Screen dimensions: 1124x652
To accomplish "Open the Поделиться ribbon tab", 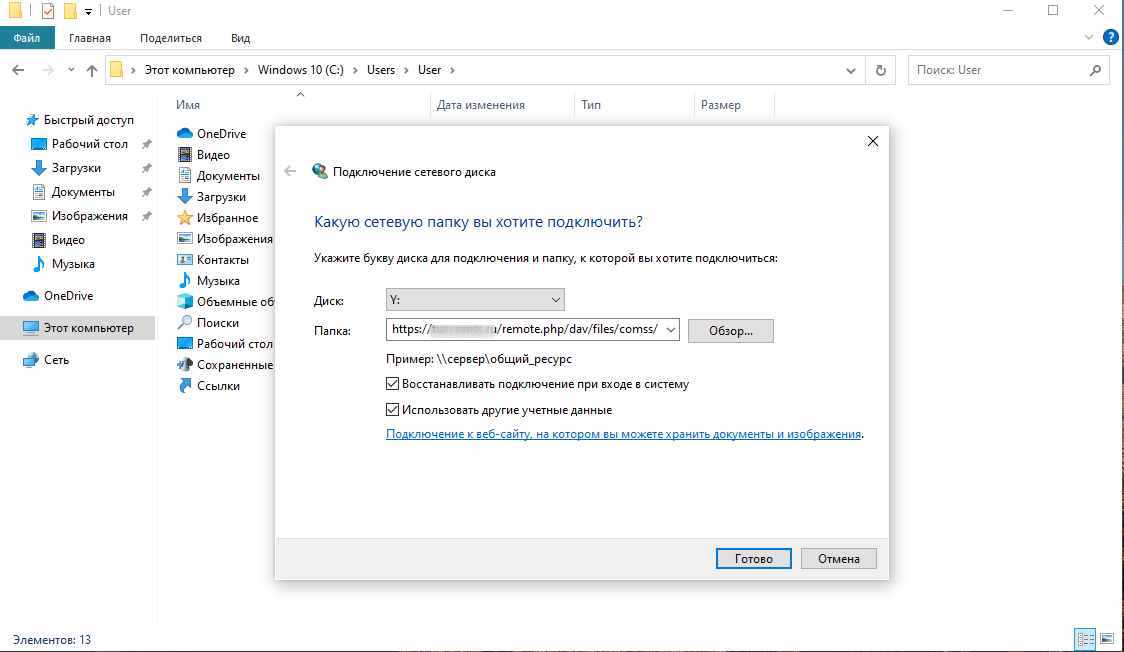I will (171, 38).
